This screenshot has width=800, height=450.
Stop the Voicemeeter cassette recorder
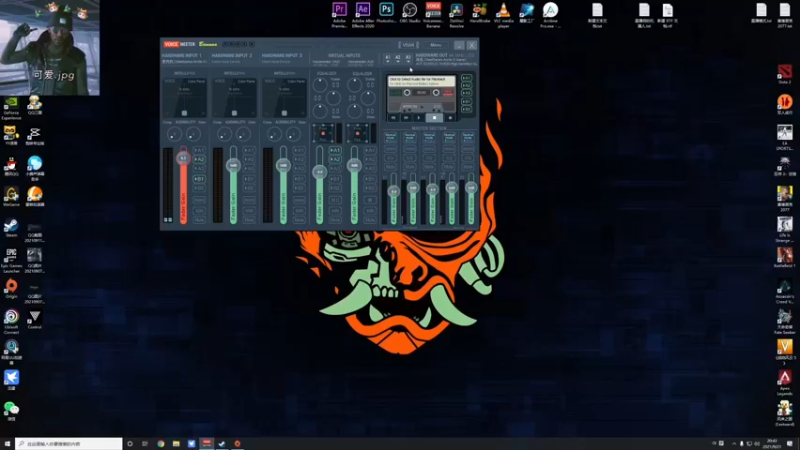[435, 118]
